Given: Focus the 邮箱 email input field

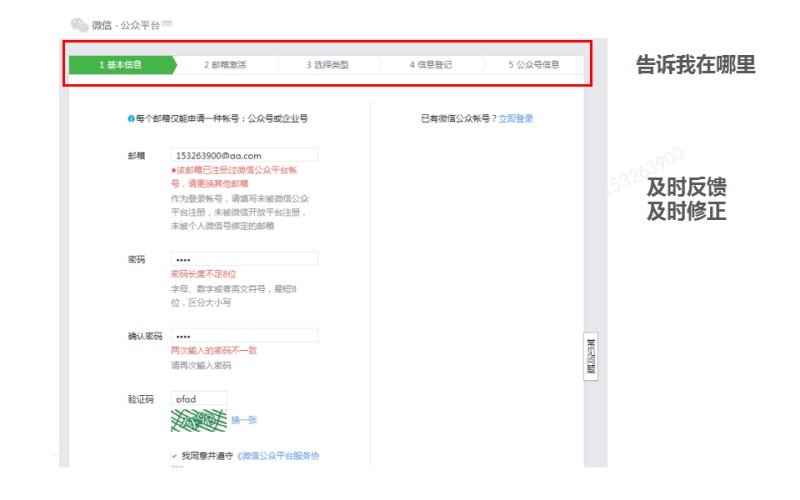Looking at the screenshot, I should (244, 155).
